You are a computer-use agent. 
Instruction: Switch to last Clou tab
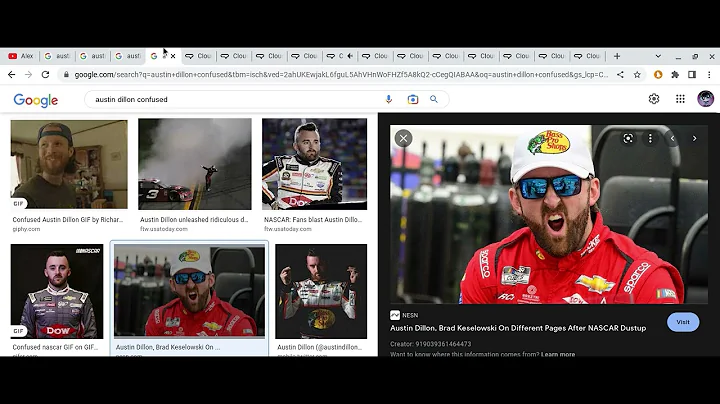588,56
